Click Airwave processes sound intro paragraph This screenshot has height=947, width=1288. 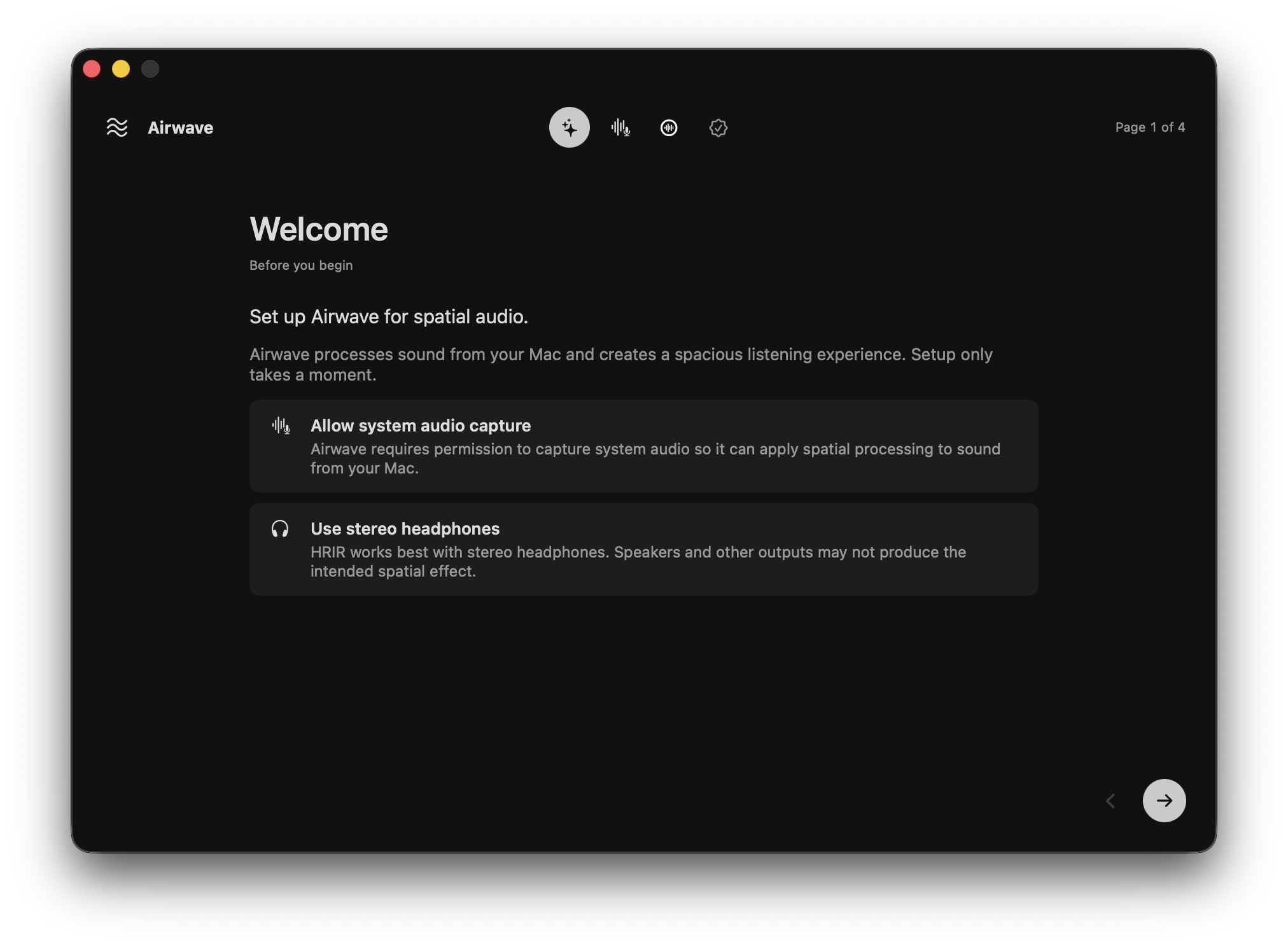tap(621, 364)
